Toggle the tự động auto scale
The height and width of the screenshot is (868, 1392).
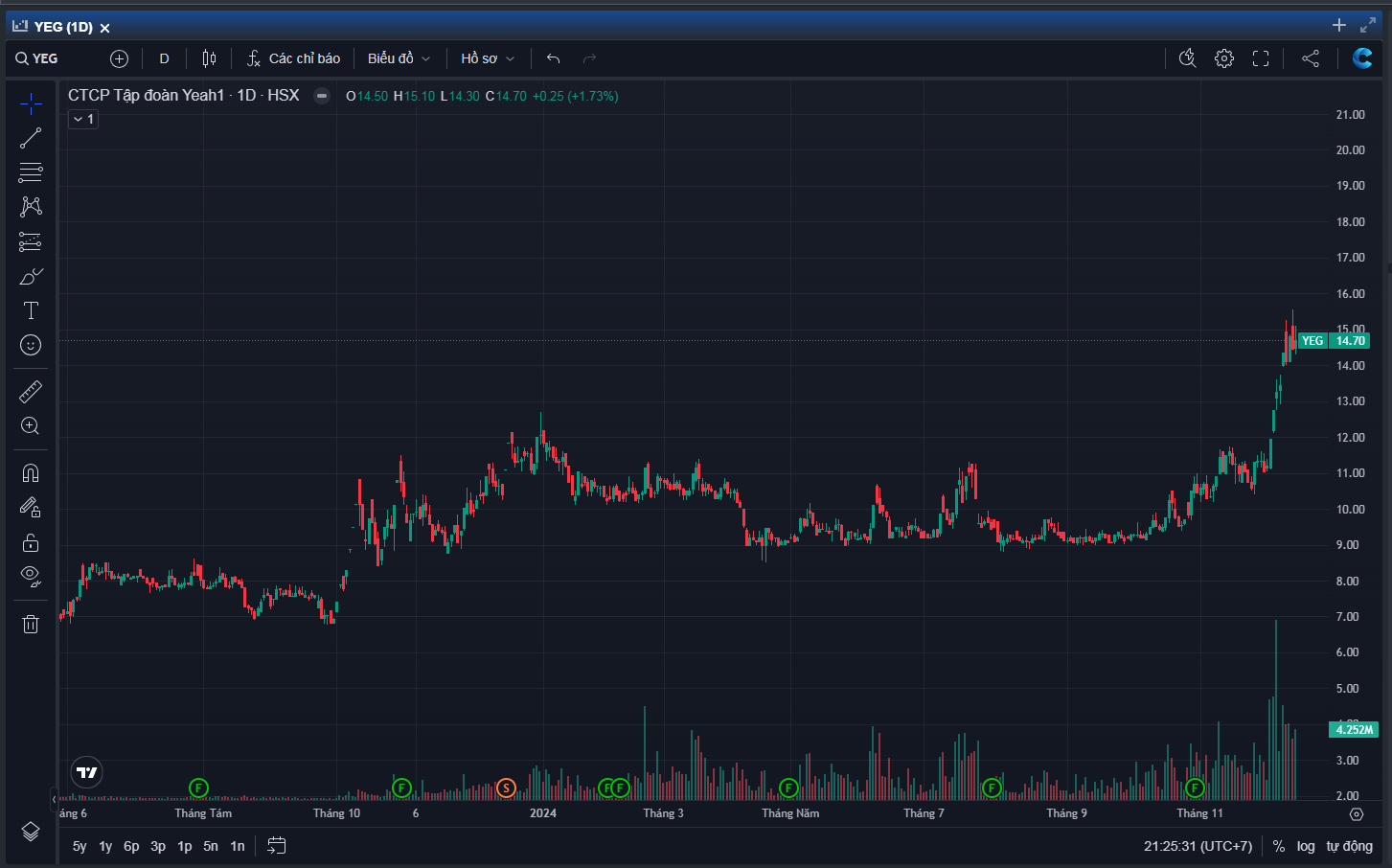(x=1349, y=846)
